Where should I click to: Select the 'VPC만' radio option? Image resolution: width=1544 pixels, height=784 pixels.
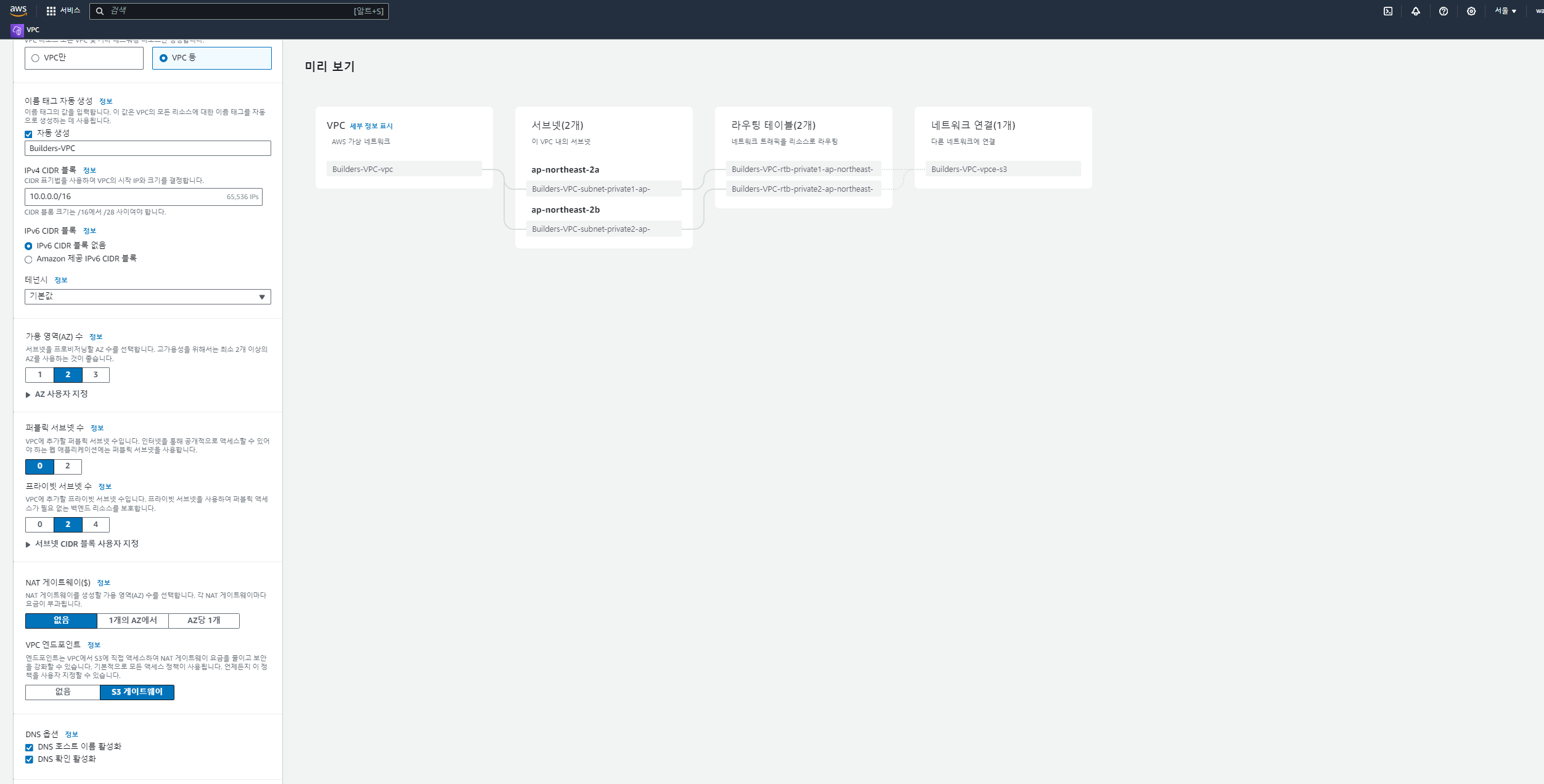click(x=36, y=58)
